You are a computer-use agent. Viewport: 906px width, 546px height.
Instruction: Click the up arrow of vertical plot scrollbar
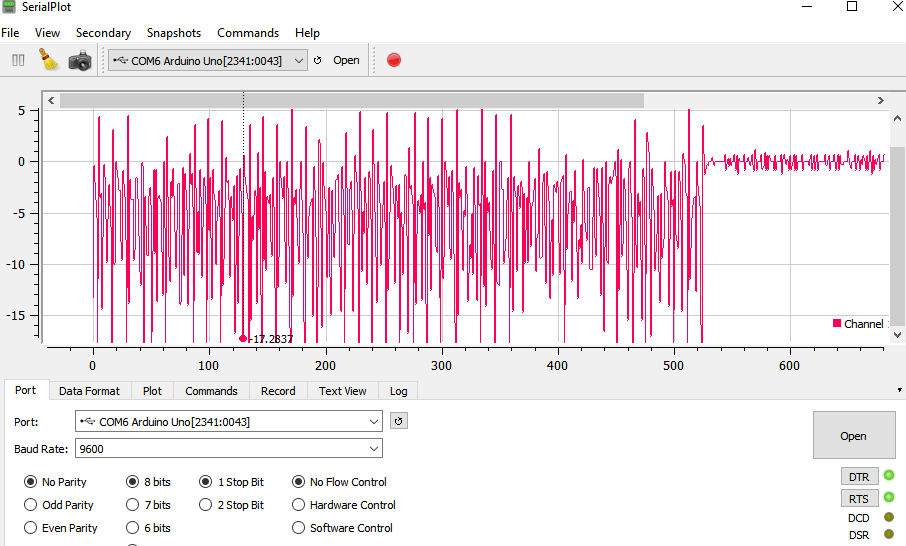(x=897, y=118)
